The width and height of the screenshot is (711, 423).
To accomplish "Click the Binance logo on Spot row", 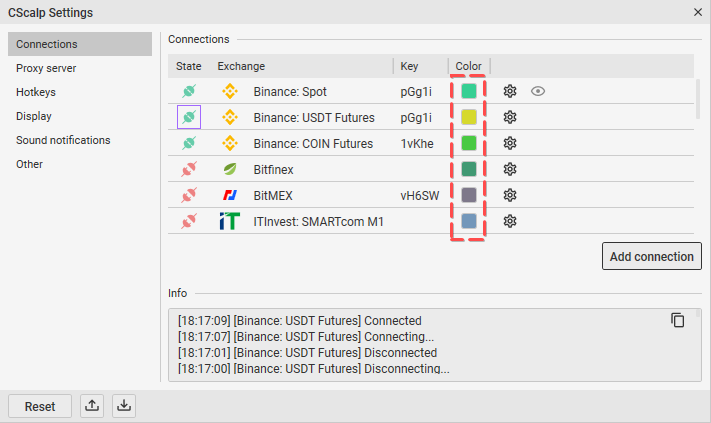I will 230,91.
